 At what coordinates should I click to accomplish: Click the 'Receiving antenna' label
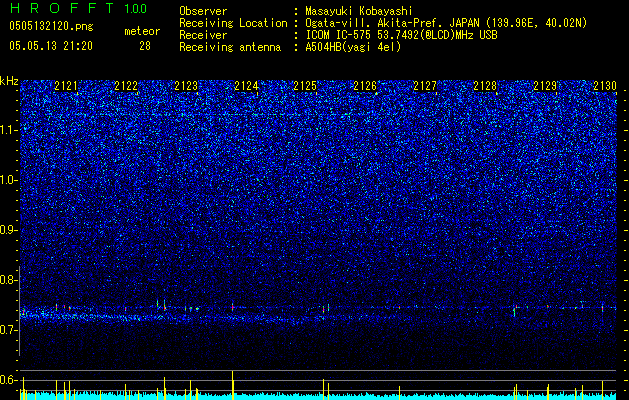pyautogui.click(x=230, y=47)
